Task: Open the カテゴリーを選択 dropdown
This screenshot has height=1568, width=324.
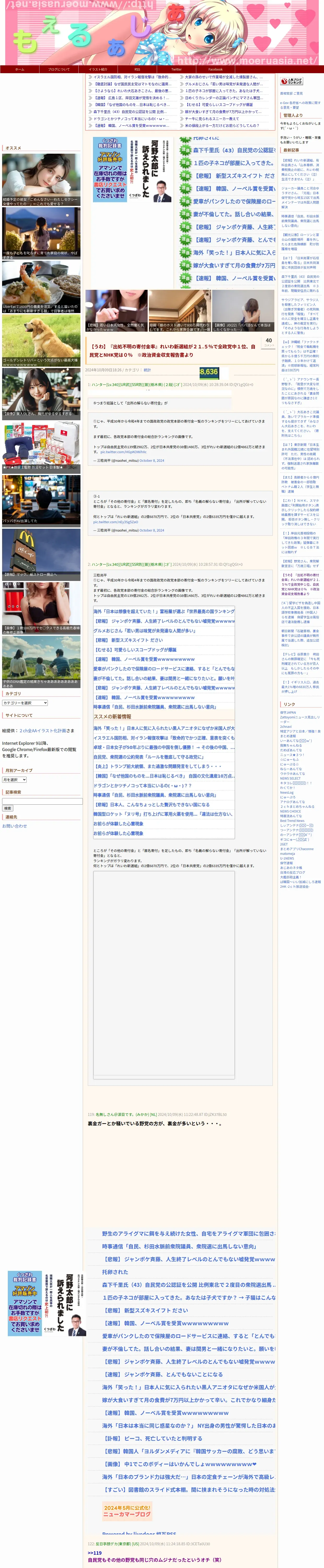Action: pyautogui.click(x=25, y=702)
